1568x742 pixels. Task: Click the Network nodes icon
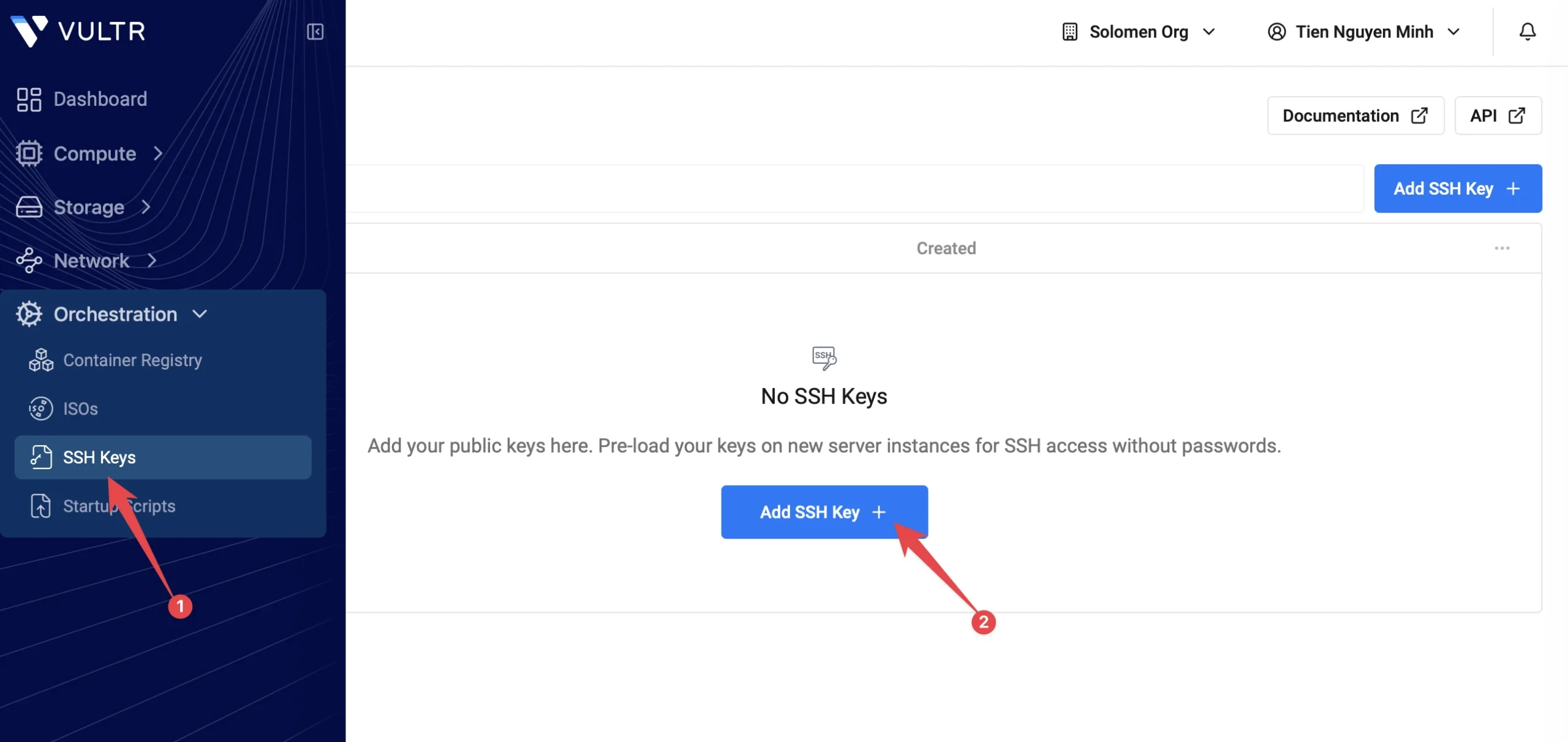[x=29, y=260]
